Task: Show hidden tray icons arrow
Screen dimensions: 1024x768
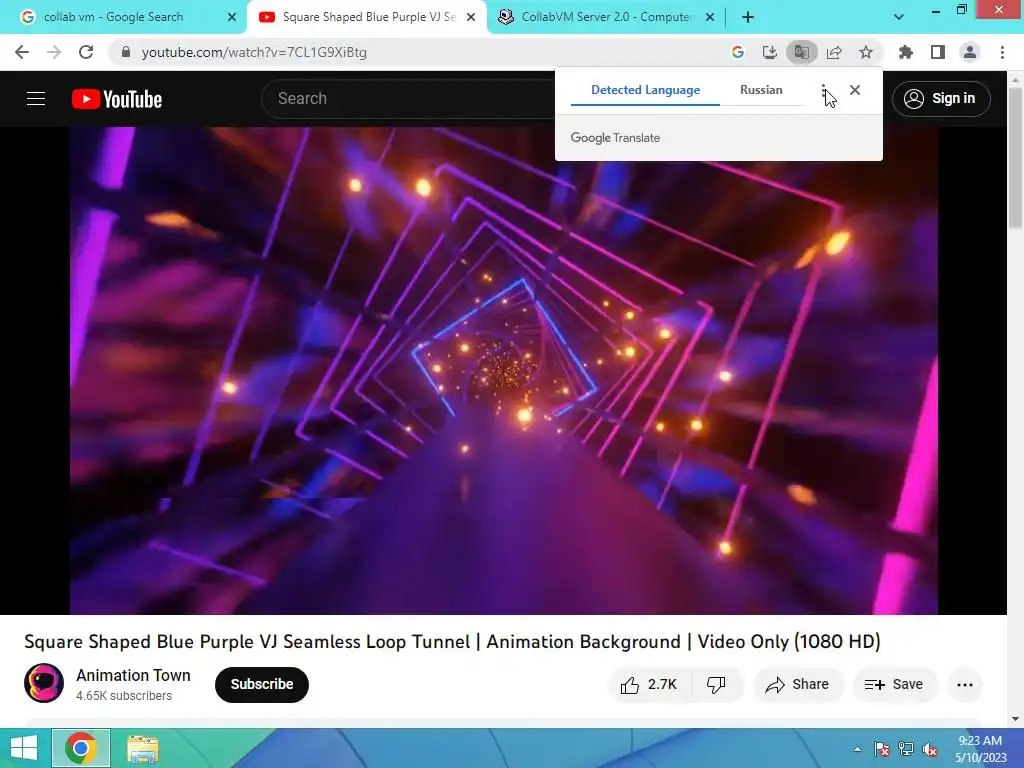Action: pyautogui.click(x=857, y=749)
